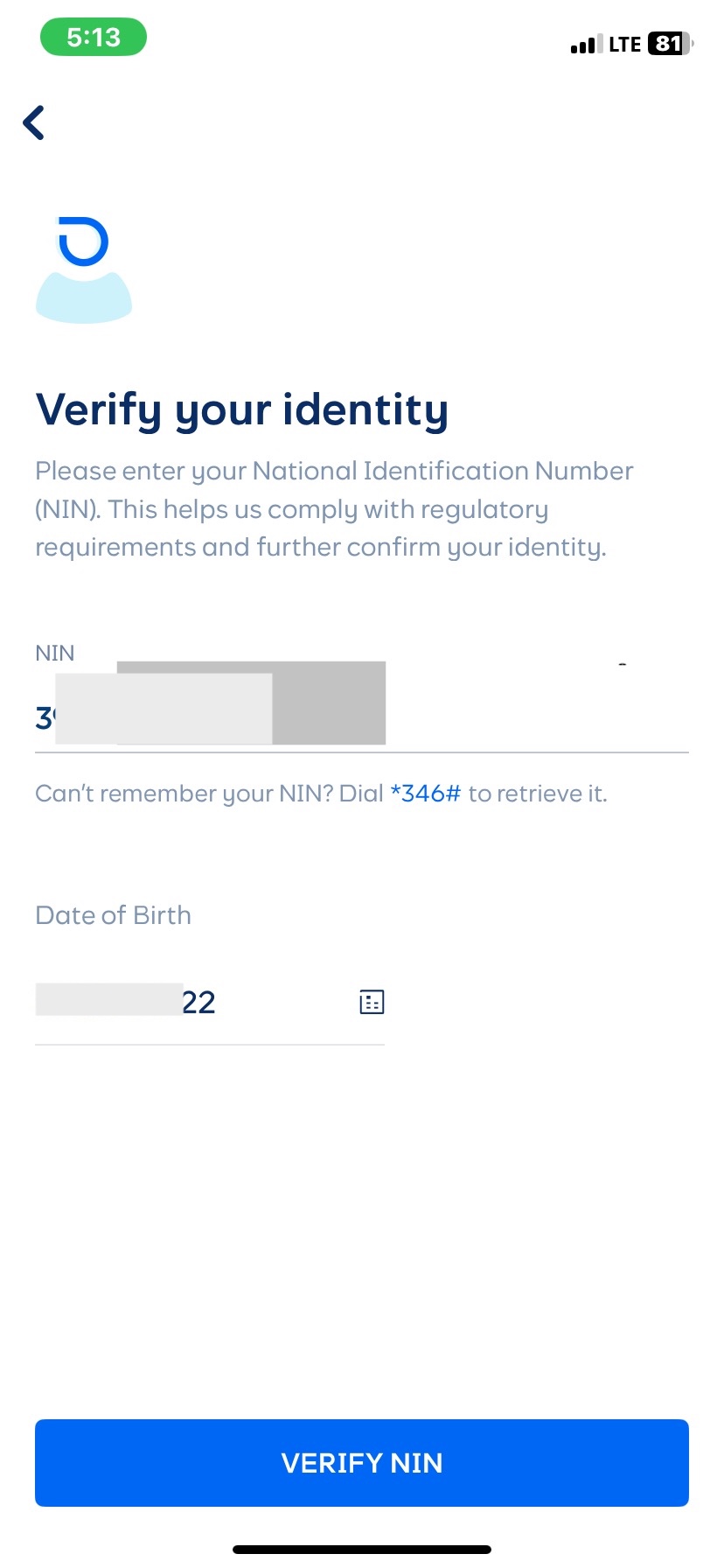
Task: Tap the "to retrieve it" hint text
Action: pyautogui.click(x=537, y=794)
